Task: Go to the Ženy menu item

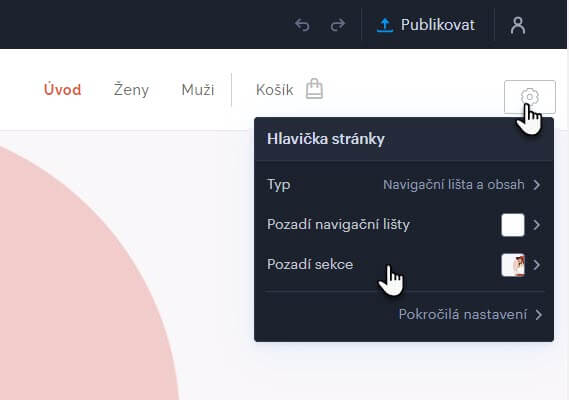Action: point(131,90)
